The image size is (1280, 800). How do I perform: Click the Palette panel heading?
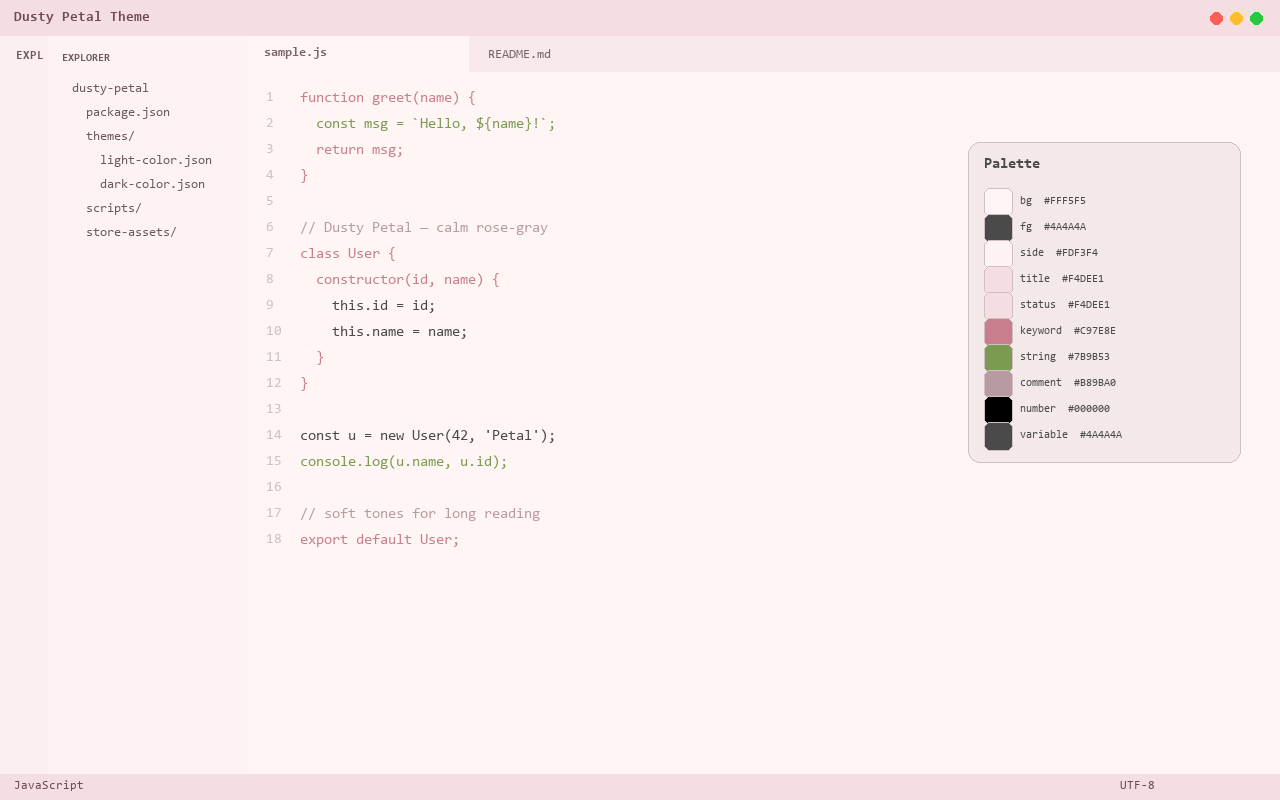1012,163
